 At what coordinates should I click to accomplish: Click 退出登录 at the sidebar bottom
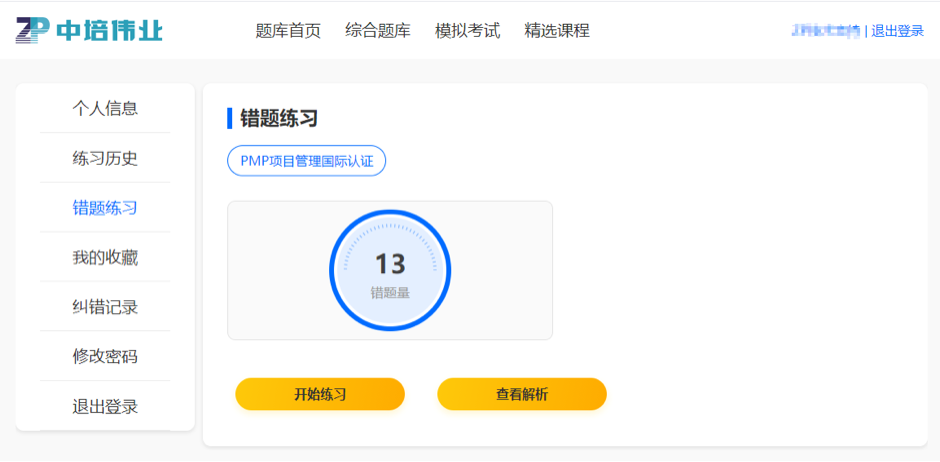click(105, 407)
